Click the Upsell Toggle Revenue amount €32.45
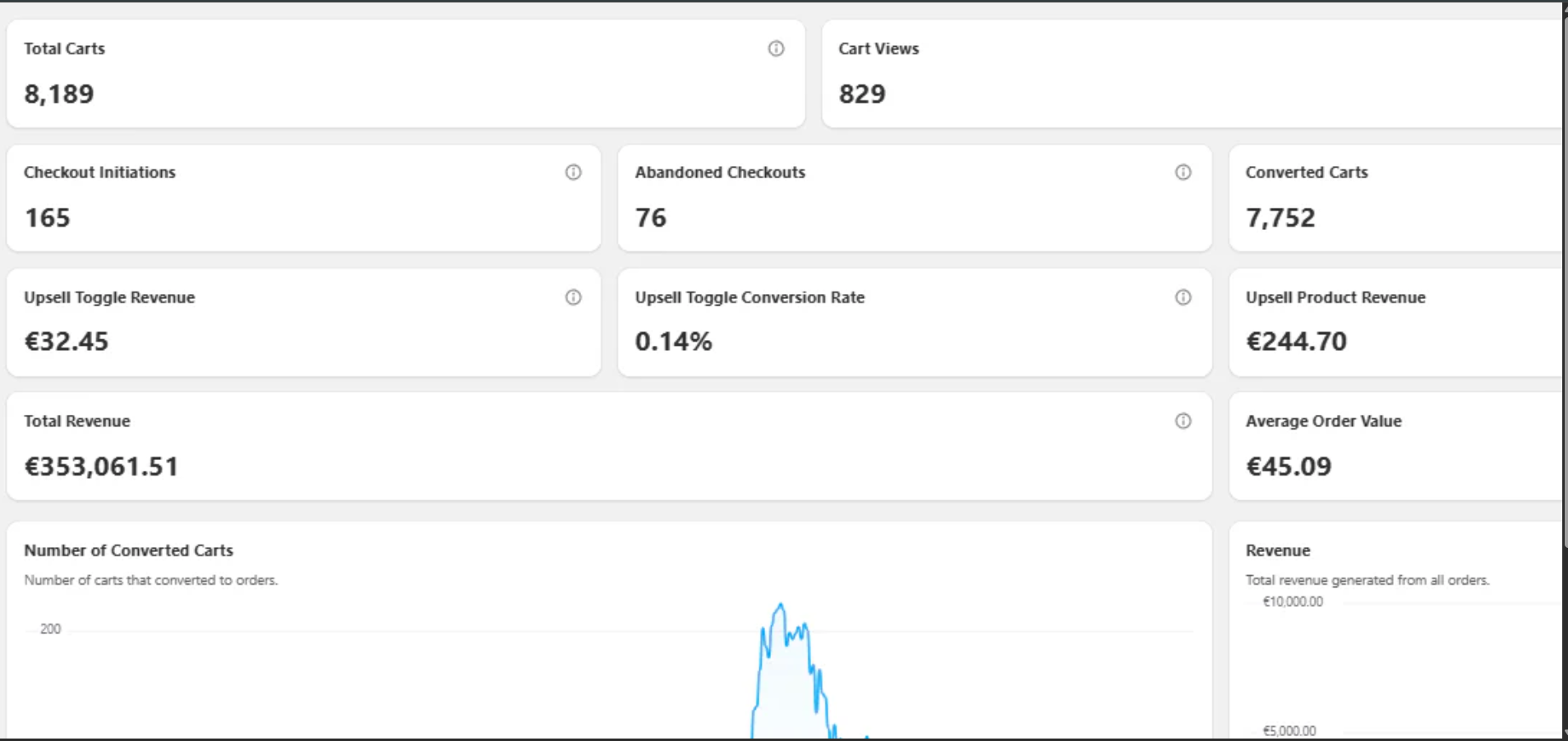 pos(67,342)
